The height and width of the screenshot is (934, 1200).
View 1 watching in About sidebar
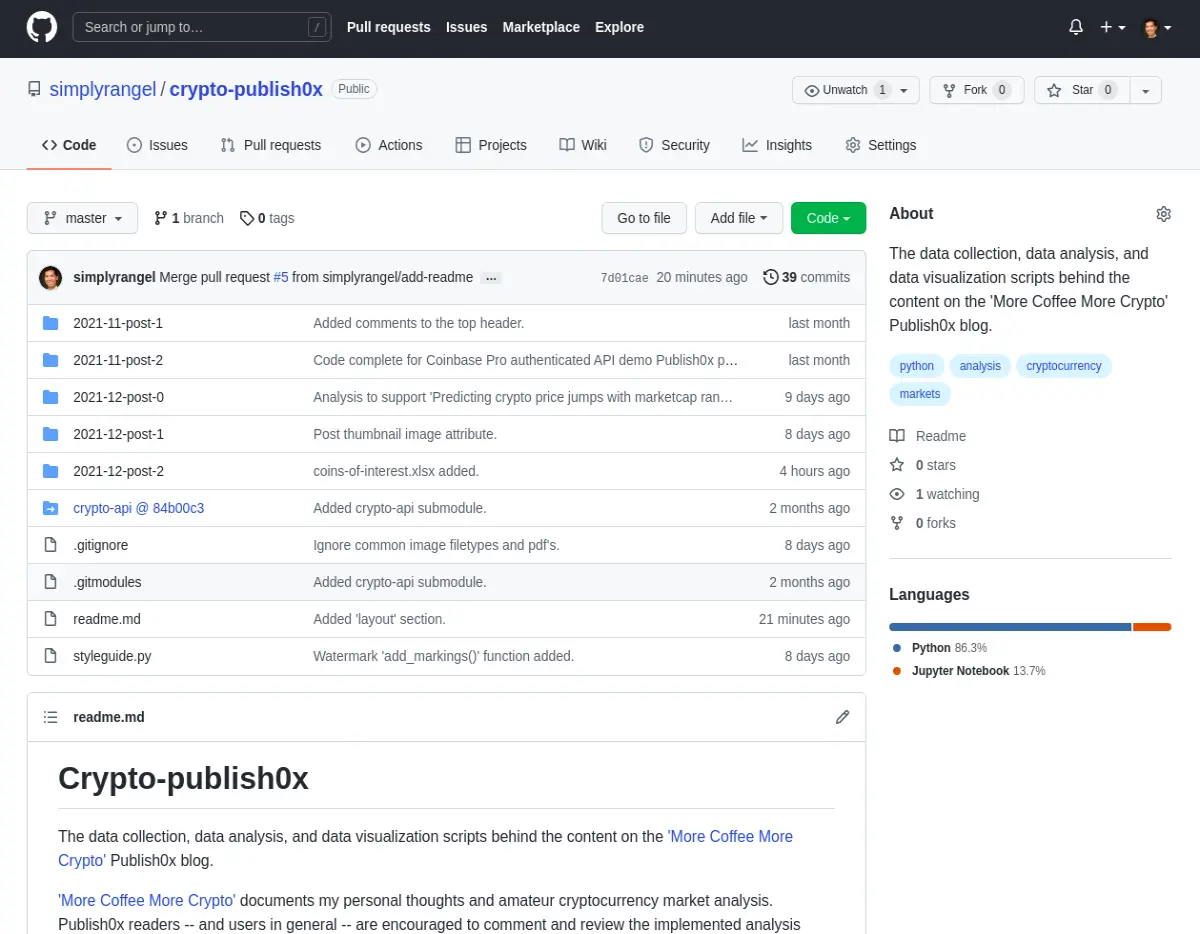tap(934, 494)
